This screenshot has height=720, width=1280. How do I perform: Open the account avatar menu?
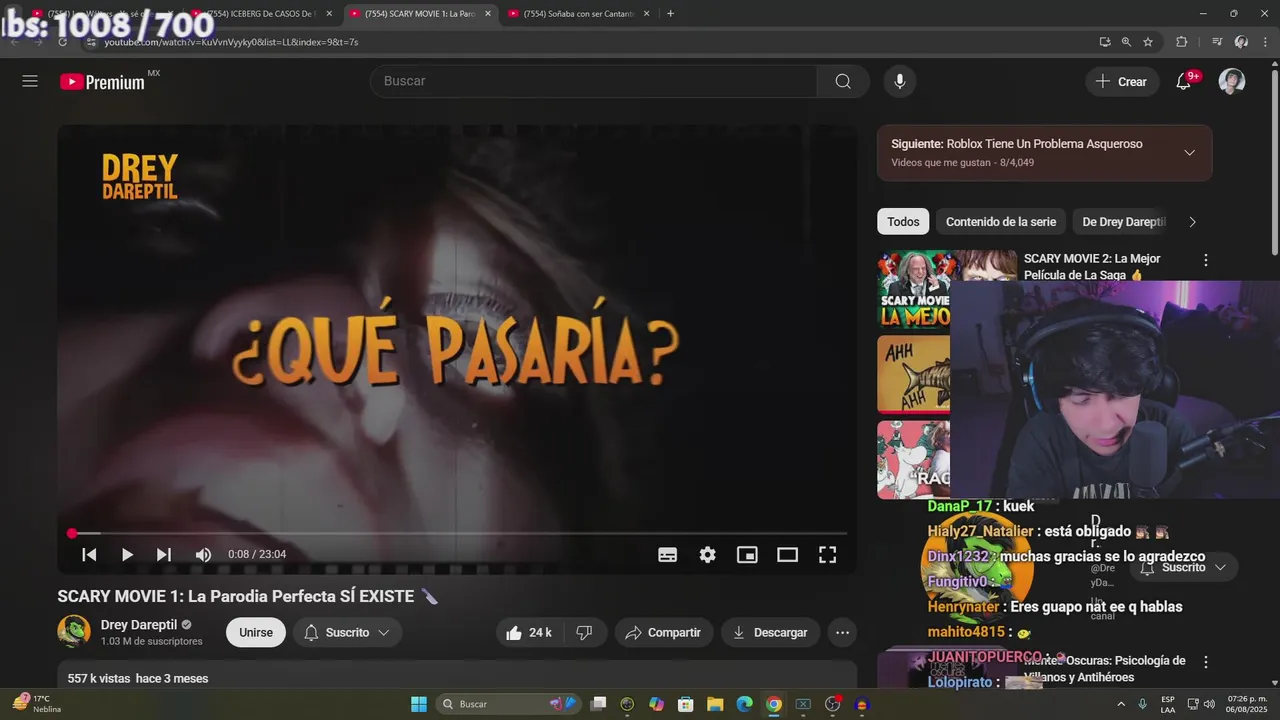pyautogui.click(x=1232, y=81)
